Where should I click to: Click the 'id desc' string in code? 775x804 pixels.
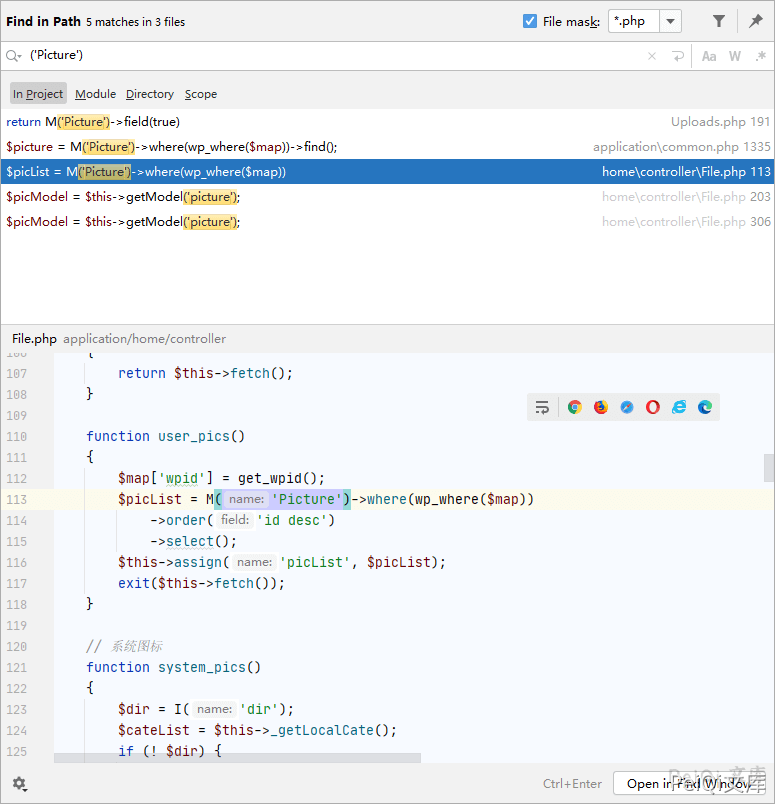[x=291, y=520]
